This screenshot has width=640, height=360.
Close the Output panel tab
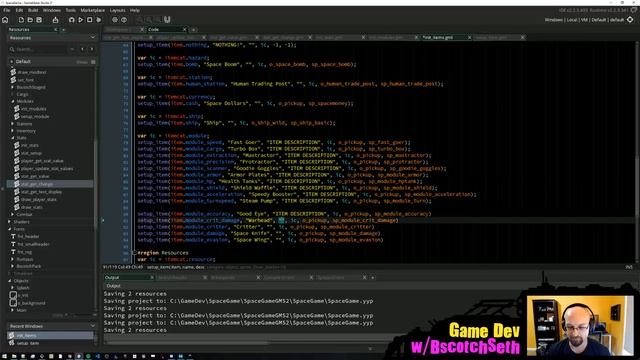click(152, 278)
